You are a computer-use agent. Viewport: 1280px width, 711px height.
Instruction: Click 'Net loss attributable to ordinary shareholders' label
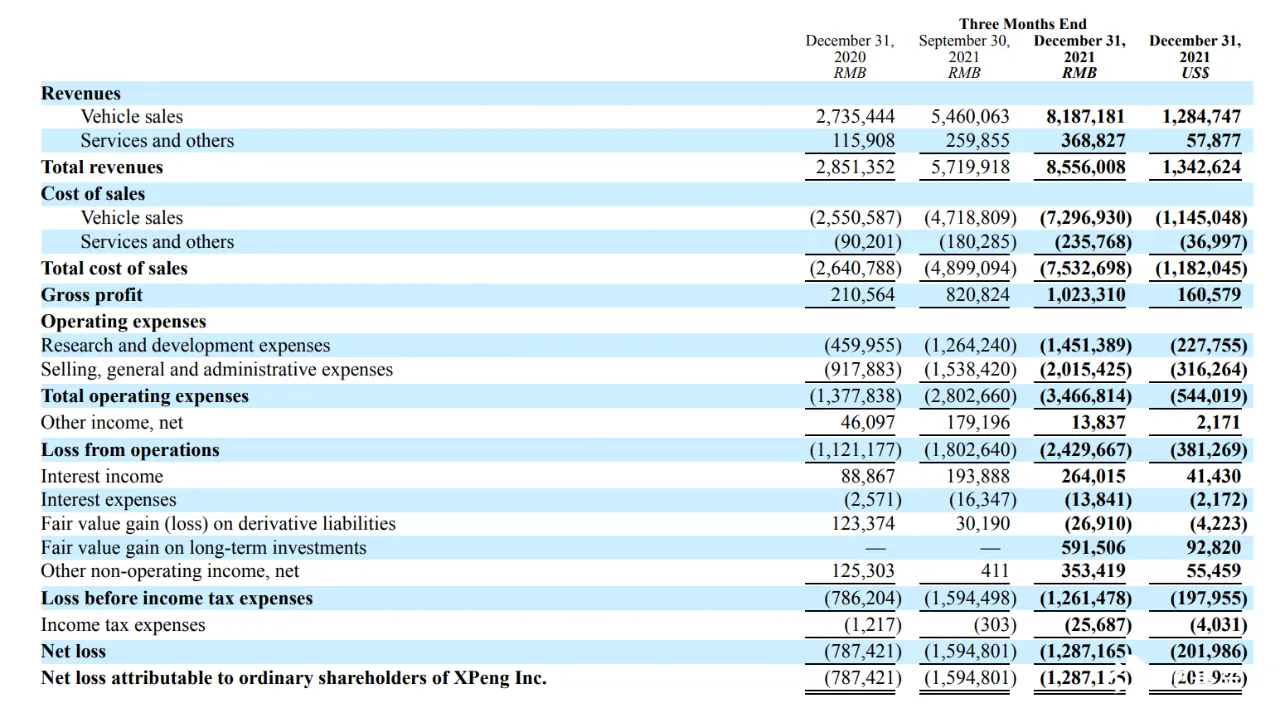pos(294,678)
